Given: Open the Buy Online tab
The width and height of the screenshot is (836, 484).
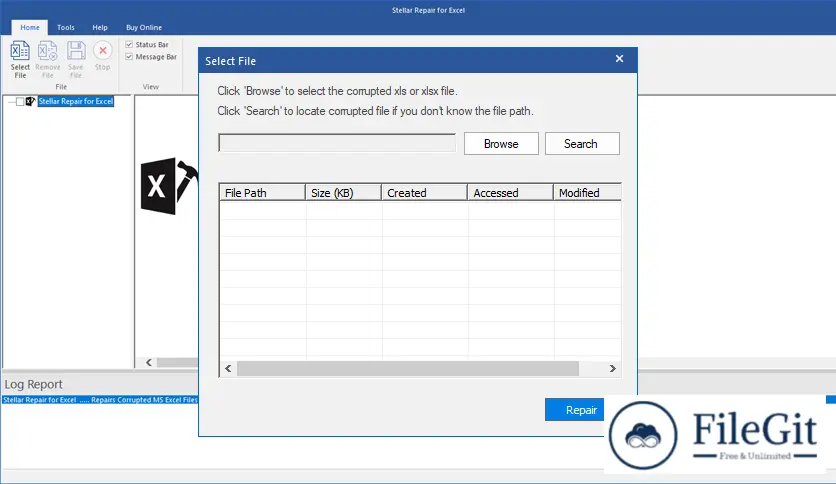Looking at the screenshot, I should click(x=144, y=27).
